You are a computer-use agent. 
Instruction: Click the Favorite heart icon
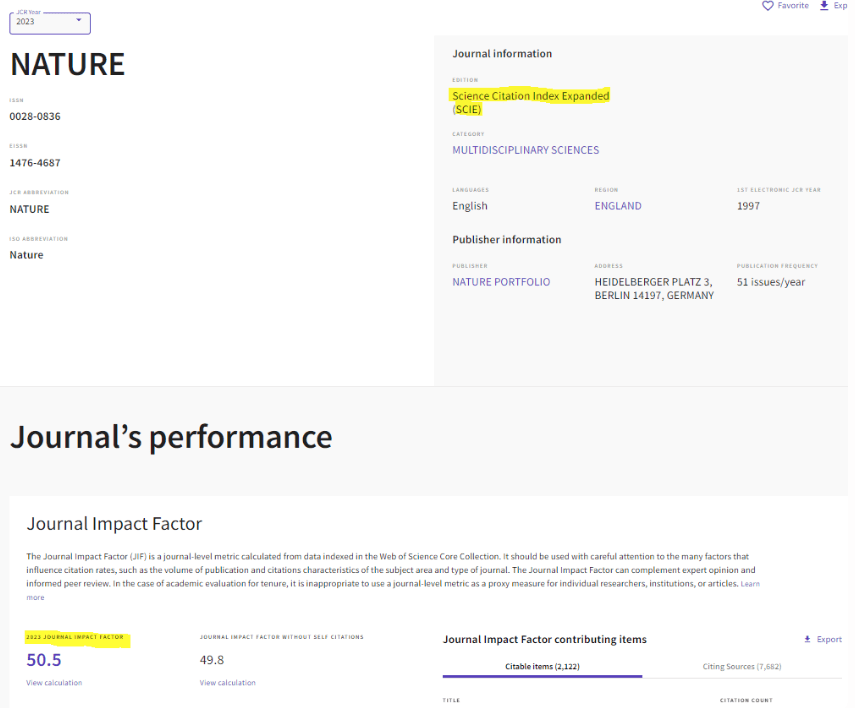click(x=767, y=6)
